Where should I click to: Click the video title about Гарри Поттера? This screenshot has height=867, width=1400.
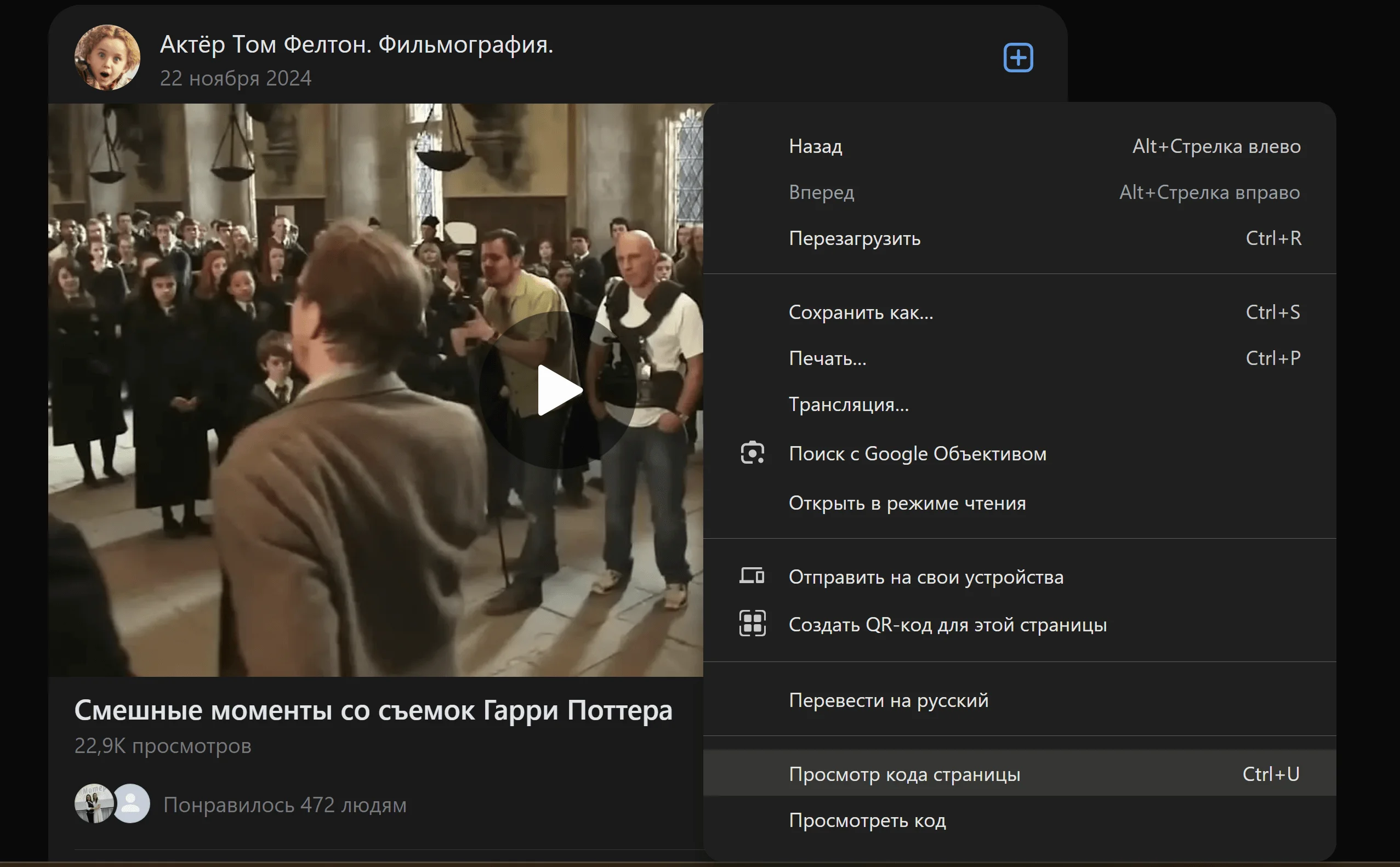click(373, 710)
